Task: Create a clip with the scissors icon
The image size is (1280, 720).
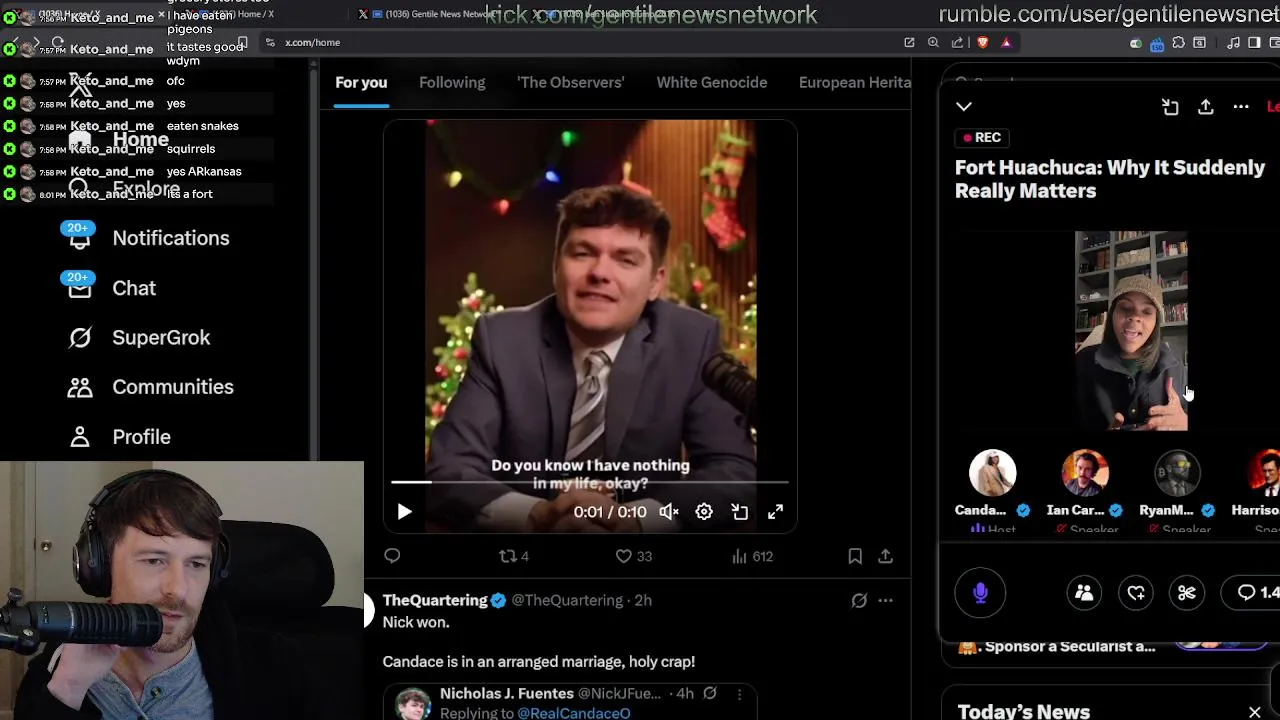Action: point(1187,593)
